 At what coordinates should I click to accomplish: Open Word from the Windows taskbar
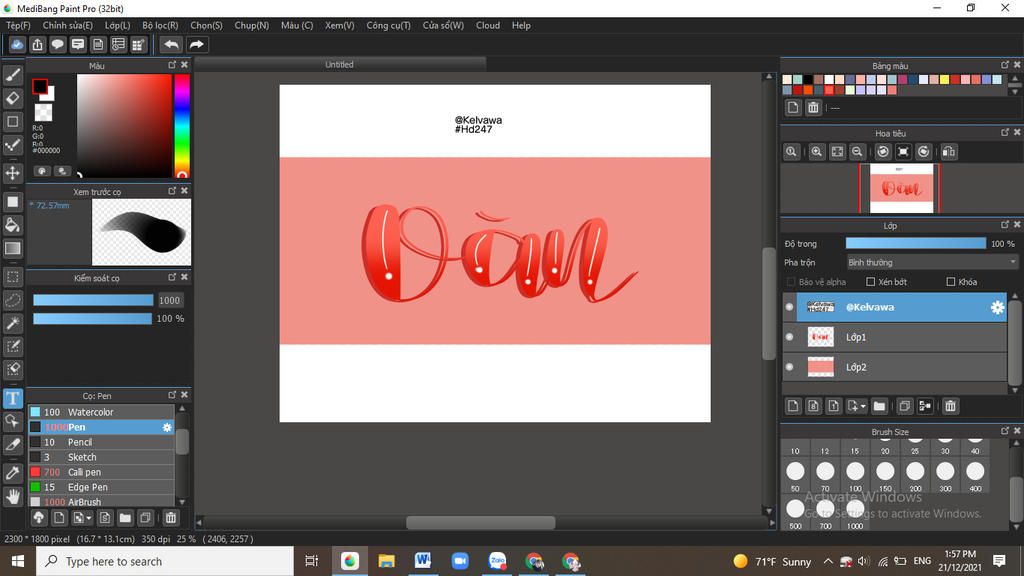(423, 561)
